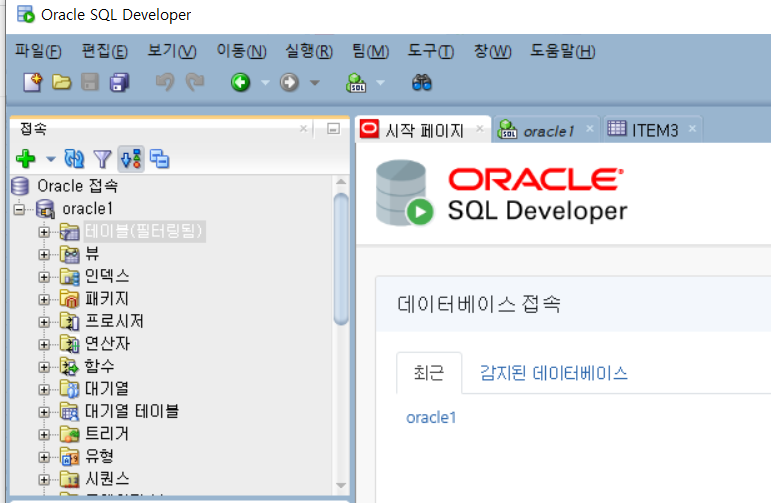The width and height of the screenshot is (771, 503).
Task: Minimize the 접속 panel
Action: [333, 129]
